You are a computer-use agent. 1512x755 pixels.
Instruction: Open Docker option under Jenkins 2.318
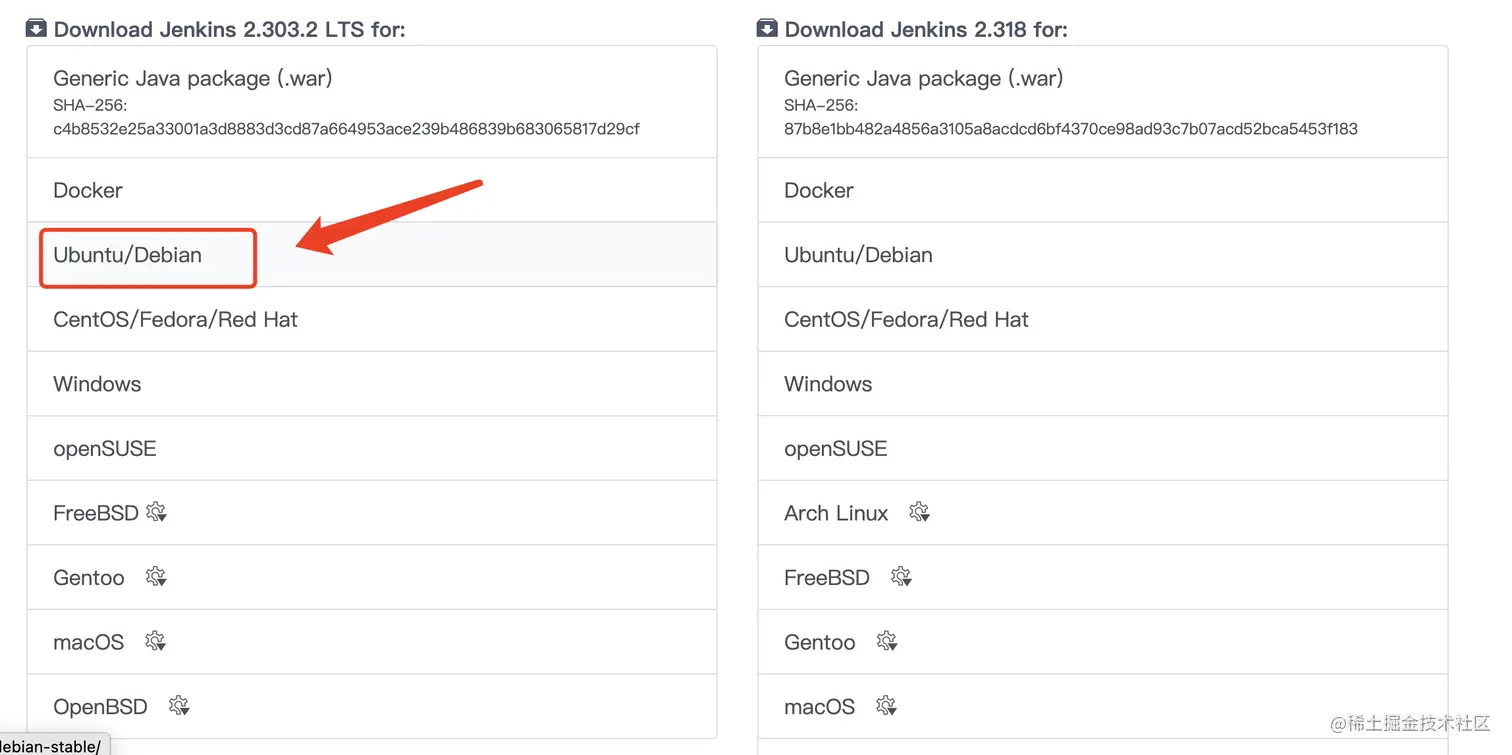1103,190
